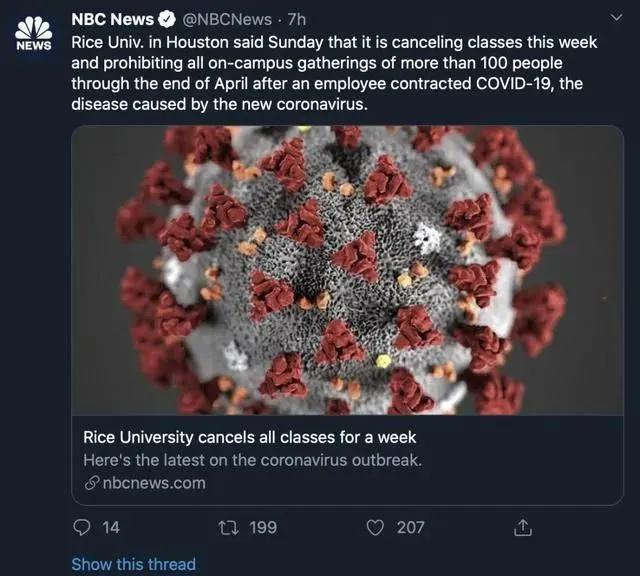Click the 14 replies count
Image resolution: width=640 pixels, height=576 pixels.
[x=111, y=526]
